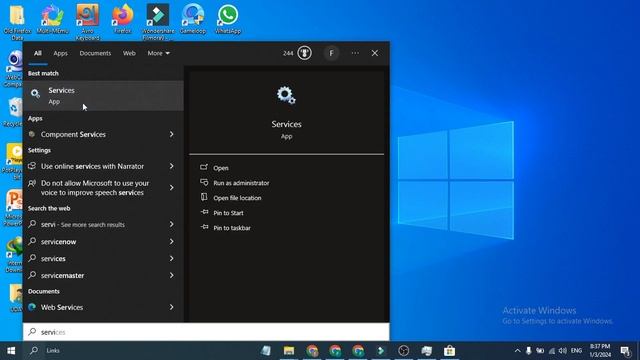This screenshot has width=640, height=360.
Task: Click the Web Services document Edge icon
Action: 32,307
